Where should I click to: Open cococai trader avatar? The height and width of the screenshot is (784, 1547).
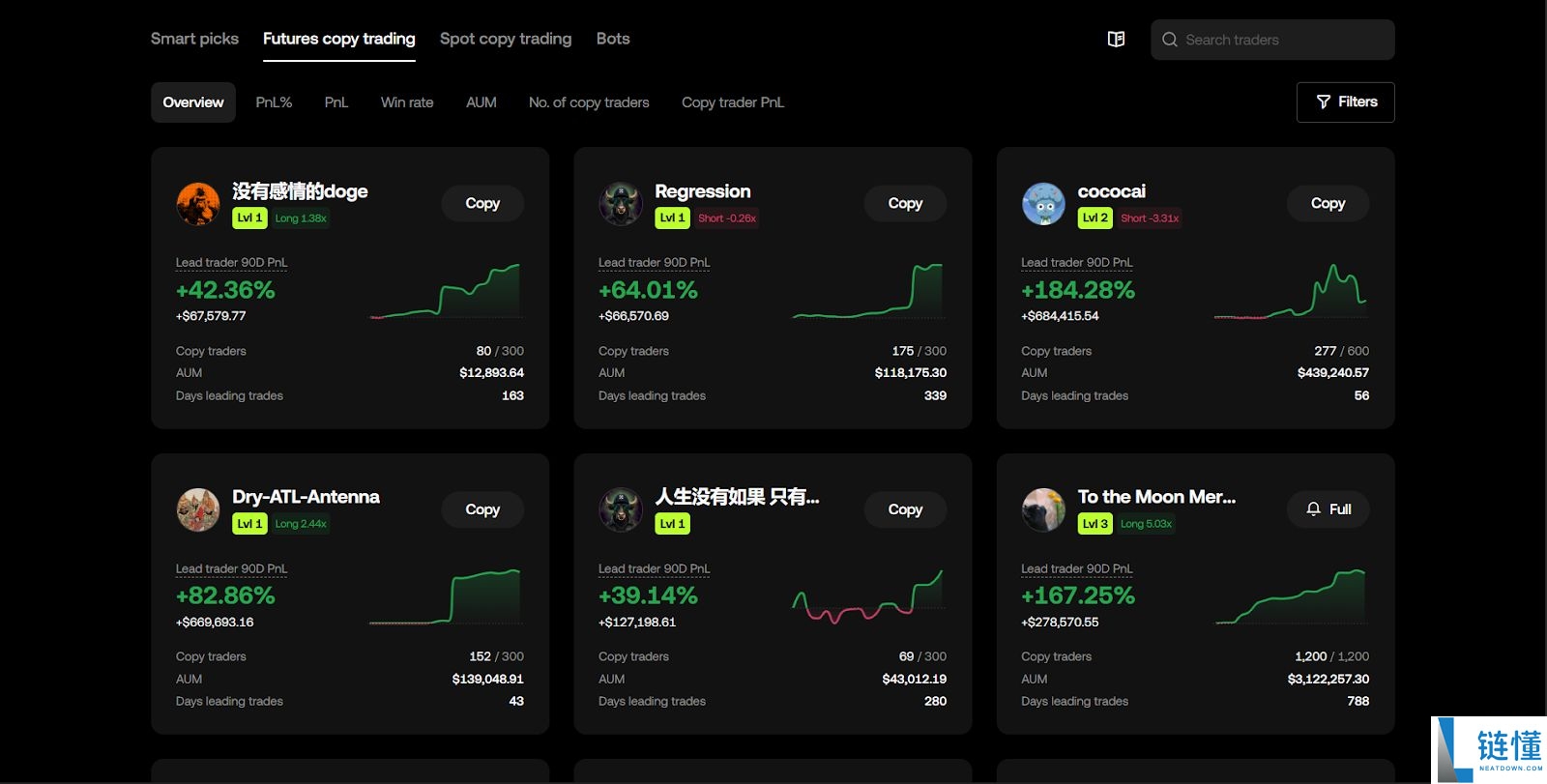coord(1043,204)
